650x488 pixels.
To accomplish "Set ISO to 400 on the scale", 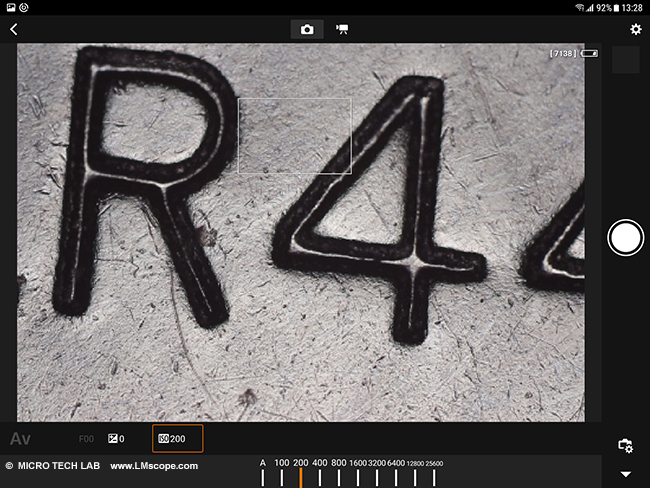I will (320, 473).
